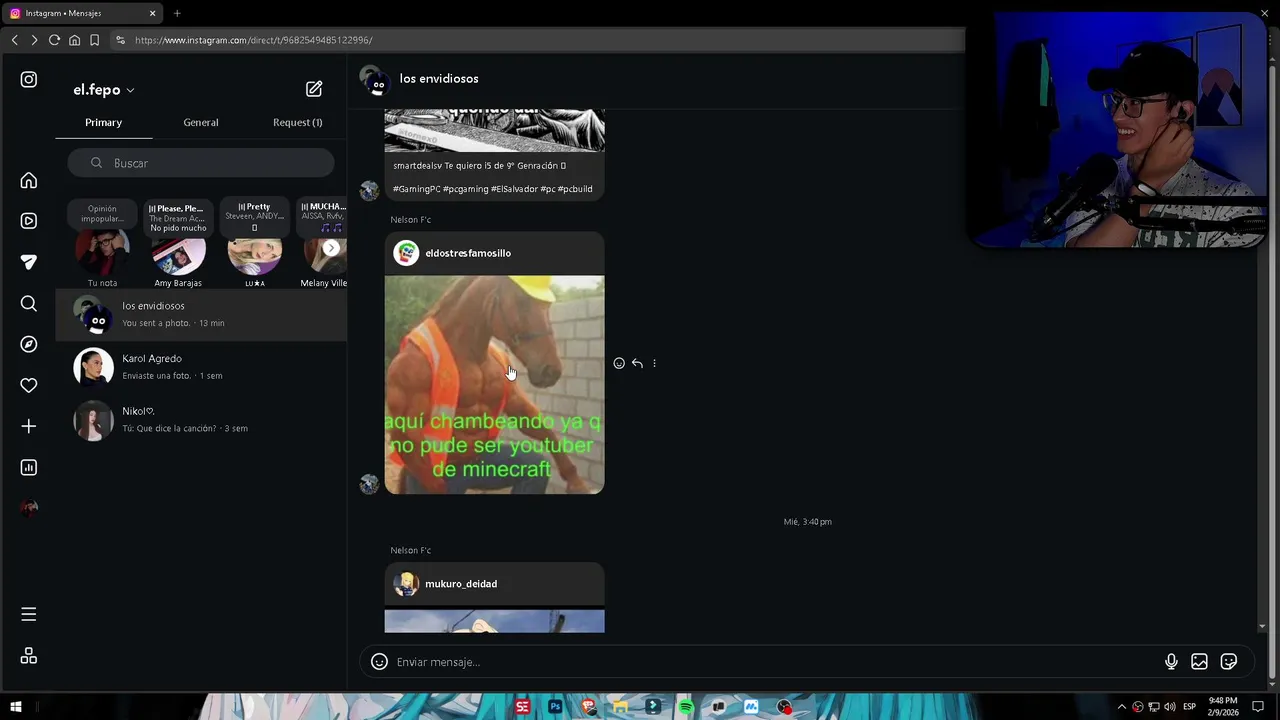The height and width of the screenshot is (720, 1280).
Task: Click the Buscar search field
Action: click(201, 163)
